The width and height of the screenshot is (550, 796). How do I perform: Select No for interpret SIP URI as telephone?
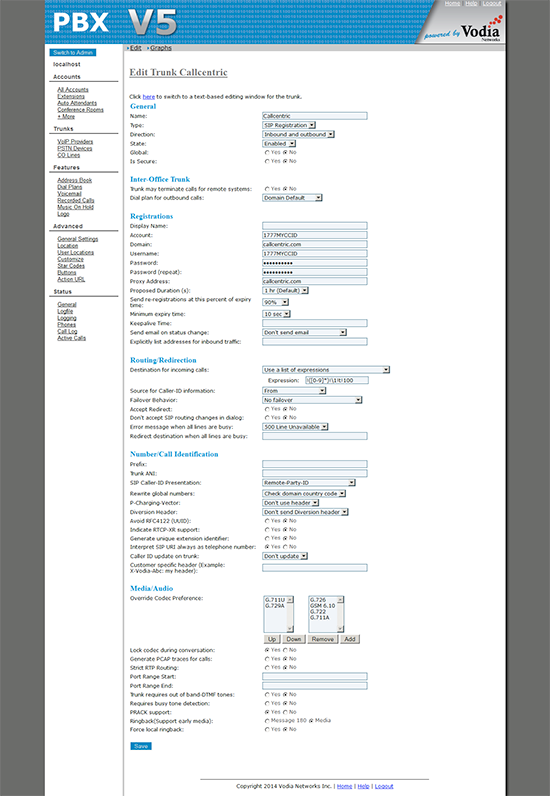coord(285,547)
